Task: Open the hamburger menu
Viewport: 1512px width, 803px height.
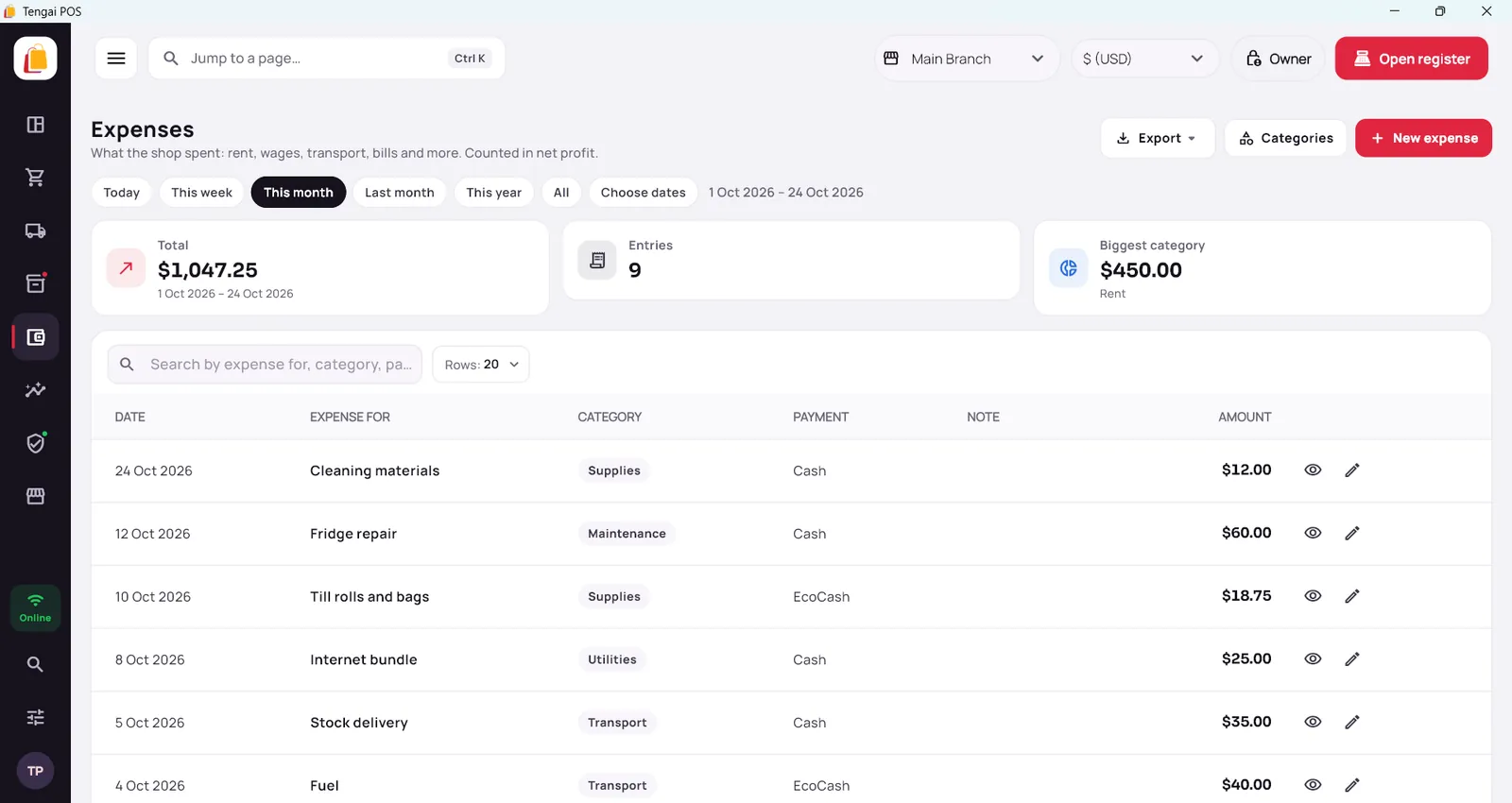Action: click(116, 59)
